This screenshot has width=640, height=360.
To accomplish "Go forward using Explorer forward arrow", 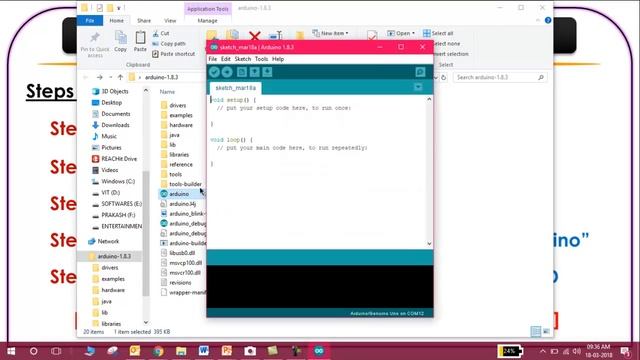I will click(x=100, y=77).
